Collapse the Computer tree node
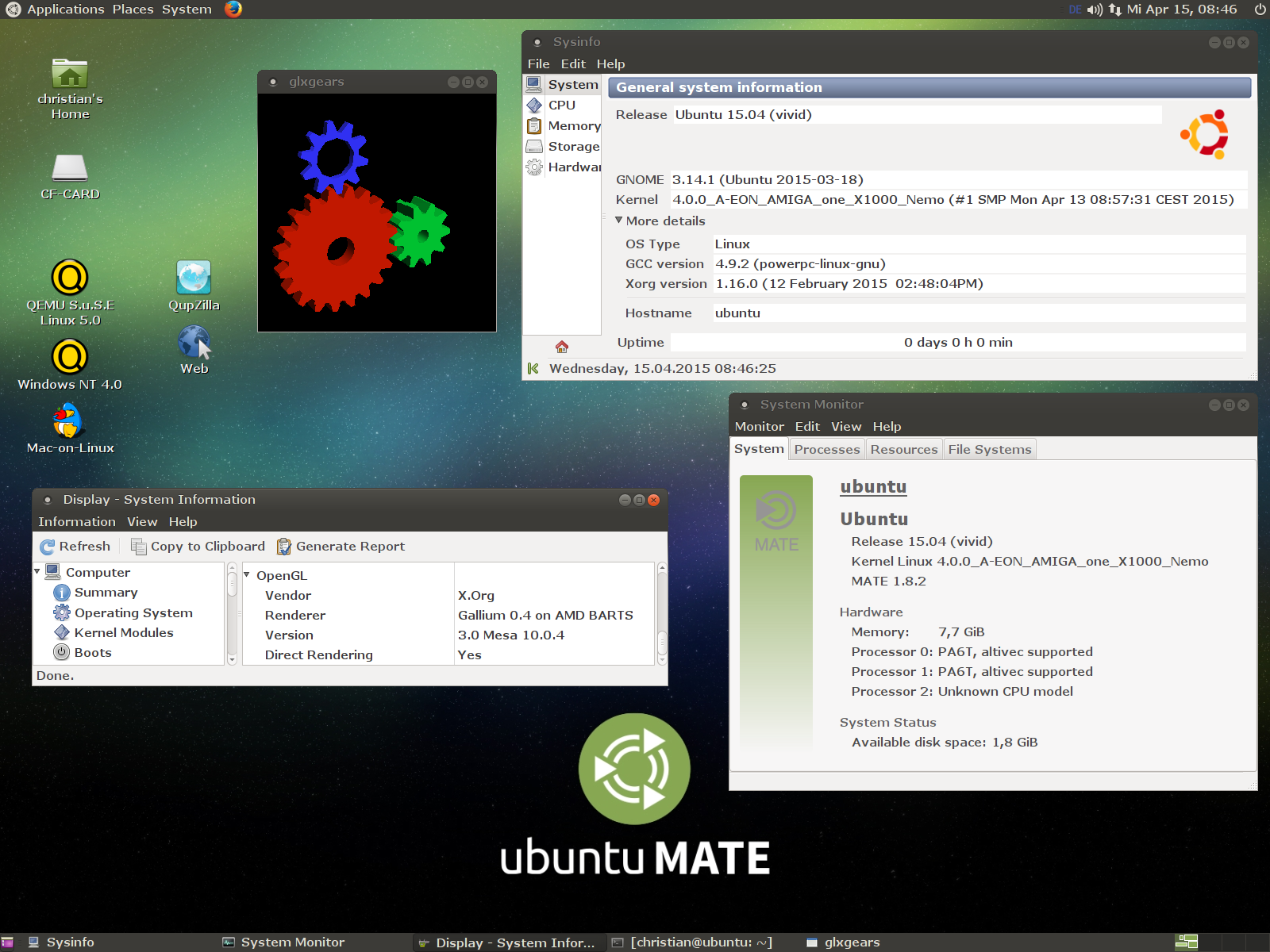The image size is (1270, 952). click(37, 572)
